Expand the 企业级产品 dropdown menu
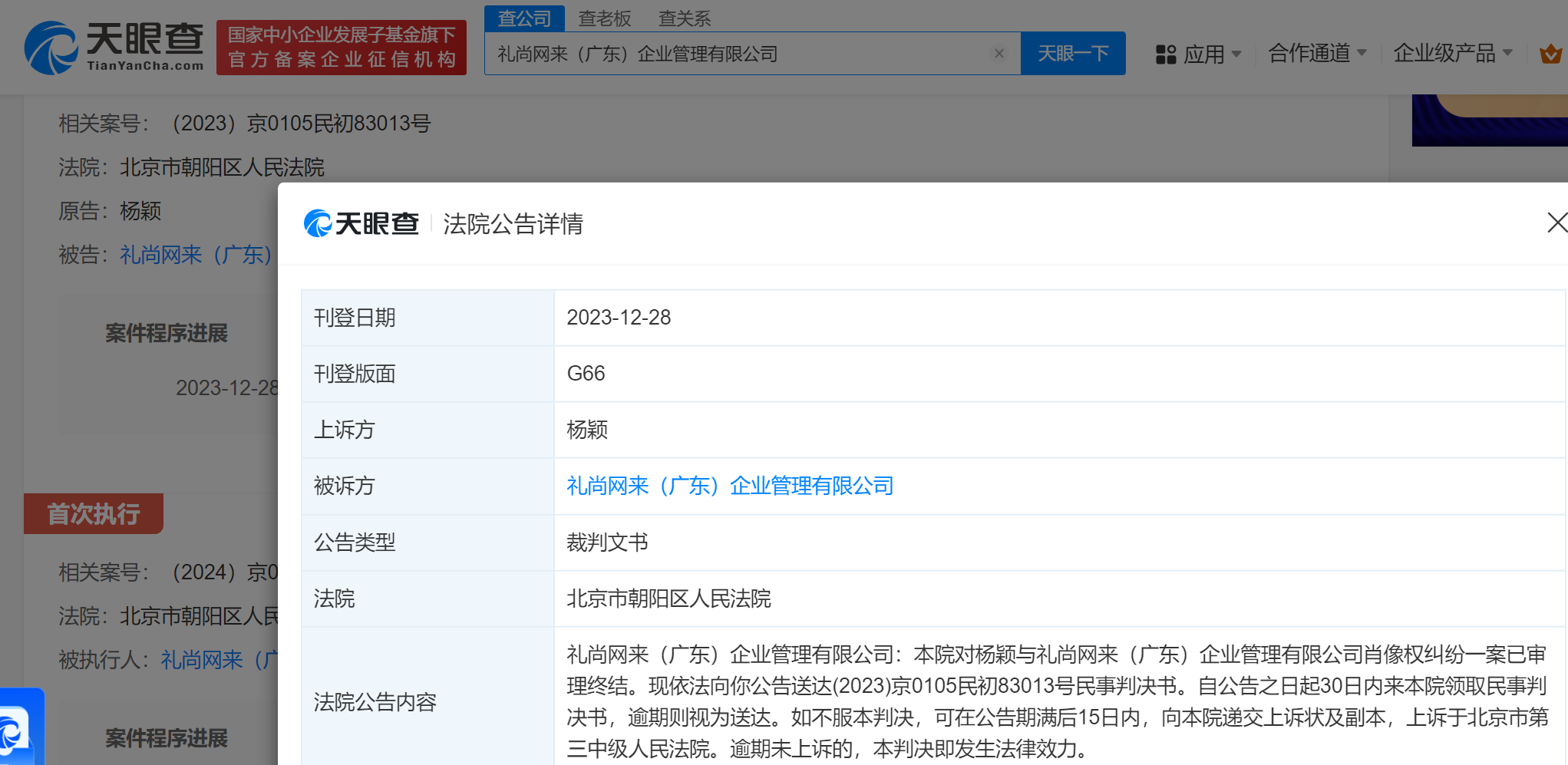This screenshot has width=1568, height=765. tap(1452, 53)
